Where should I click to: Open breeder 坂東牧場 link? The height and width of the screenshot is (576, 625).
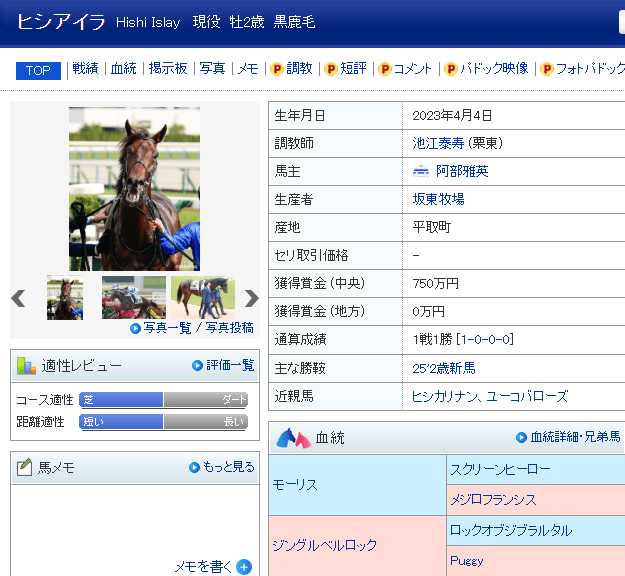click(438, 199)
